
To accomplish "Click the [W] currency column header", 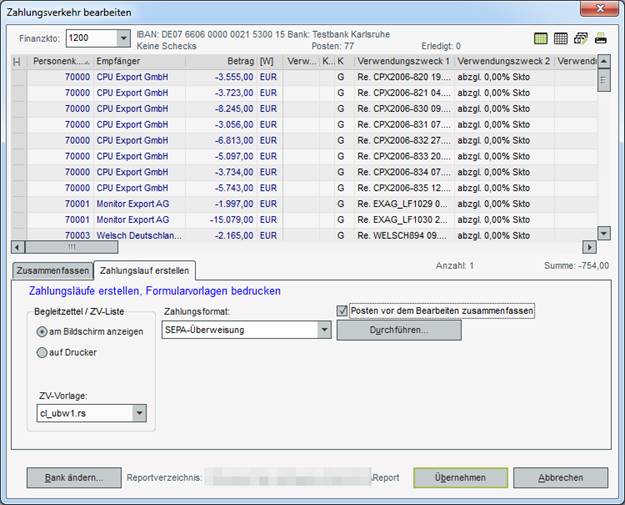I will point(269,61).
